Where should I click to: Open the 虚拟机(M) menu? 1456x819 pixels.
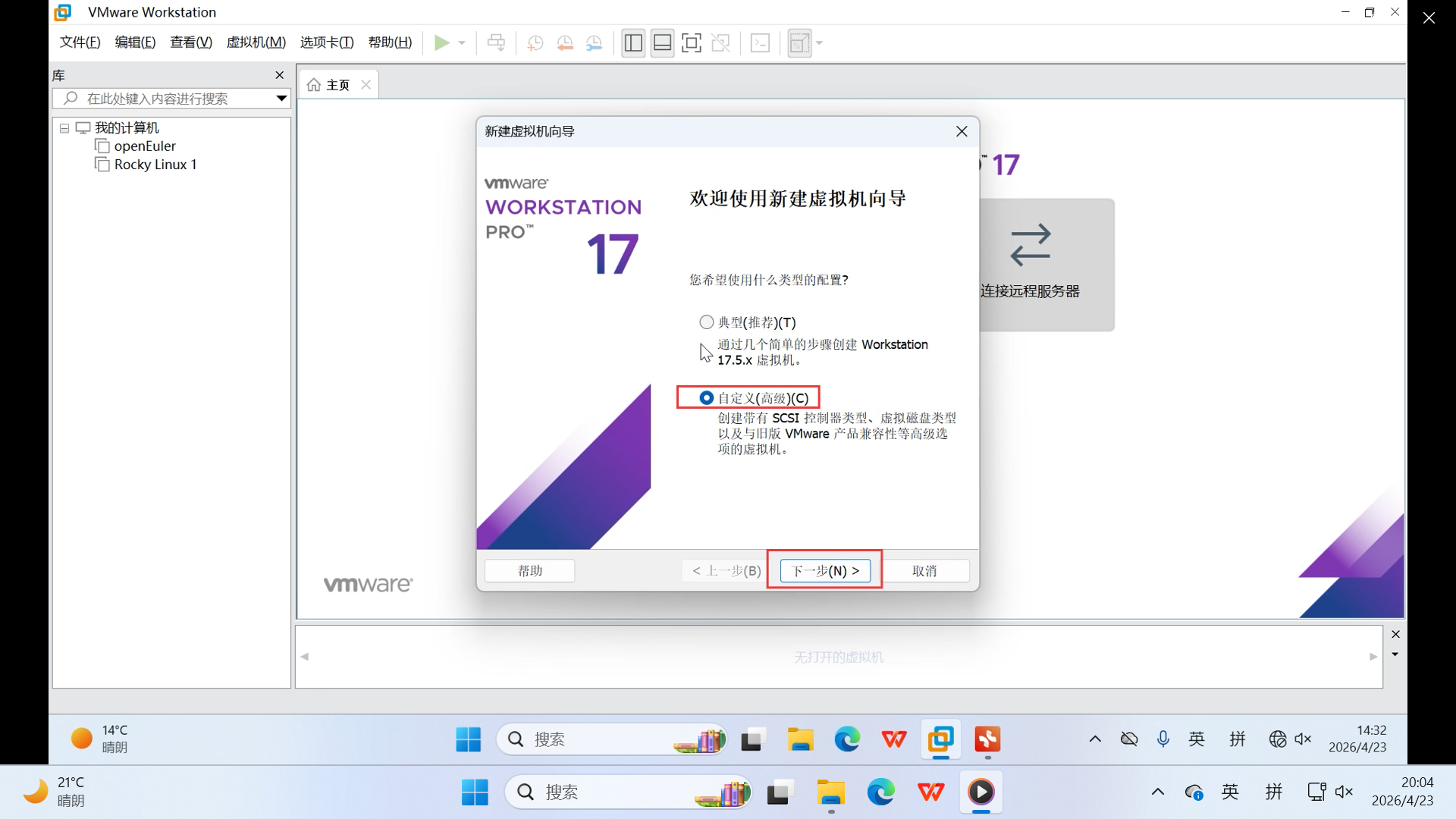pyautogui.click(x=256, y=42)
